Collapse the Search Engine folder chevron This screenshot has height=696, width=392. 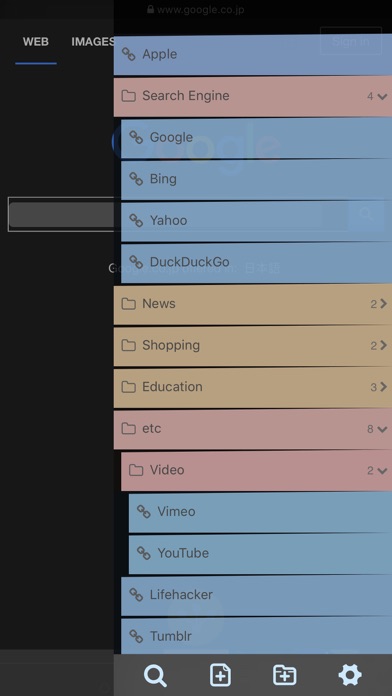[x=382, y=96]
